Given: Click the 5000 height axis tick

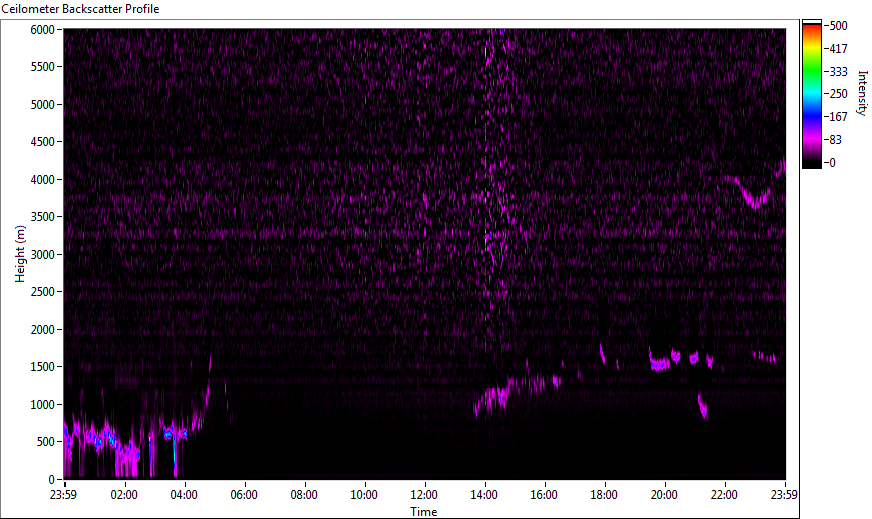Looking at the screenshot, I should pos(42,105).
